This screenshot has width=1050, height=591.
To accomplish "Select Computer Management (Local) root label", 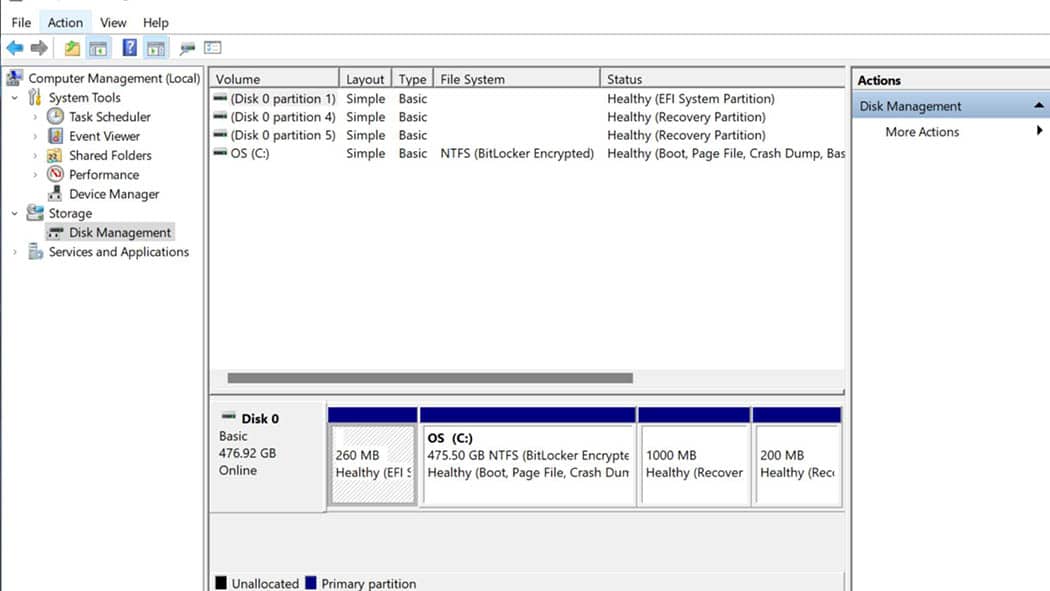I will pos(114,78).
